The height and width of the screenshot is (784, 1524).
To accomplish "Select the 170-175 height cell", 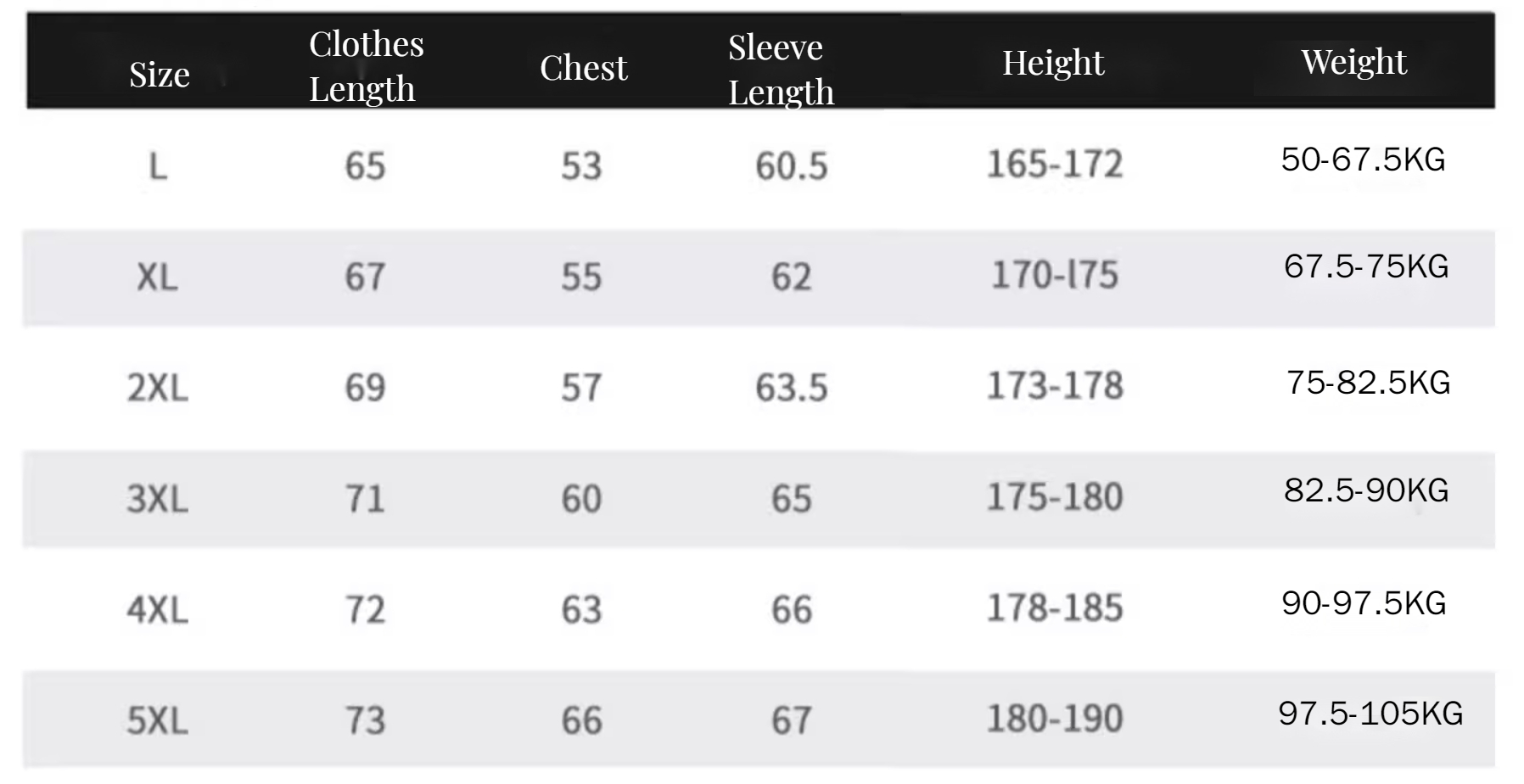I will [x=1055, y=275].
